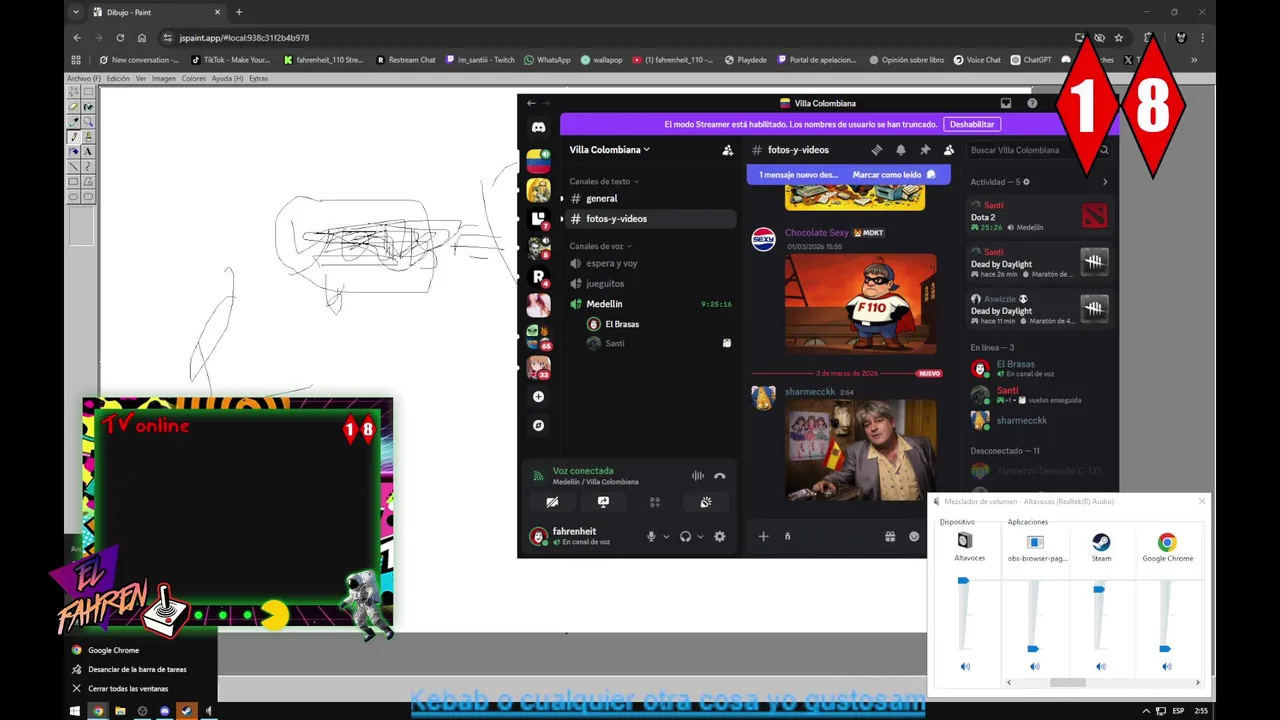The height and width of the screenshot is (720, 1280).
Task: Open the Discord inbox icon
Action: tap(1006, 103)
